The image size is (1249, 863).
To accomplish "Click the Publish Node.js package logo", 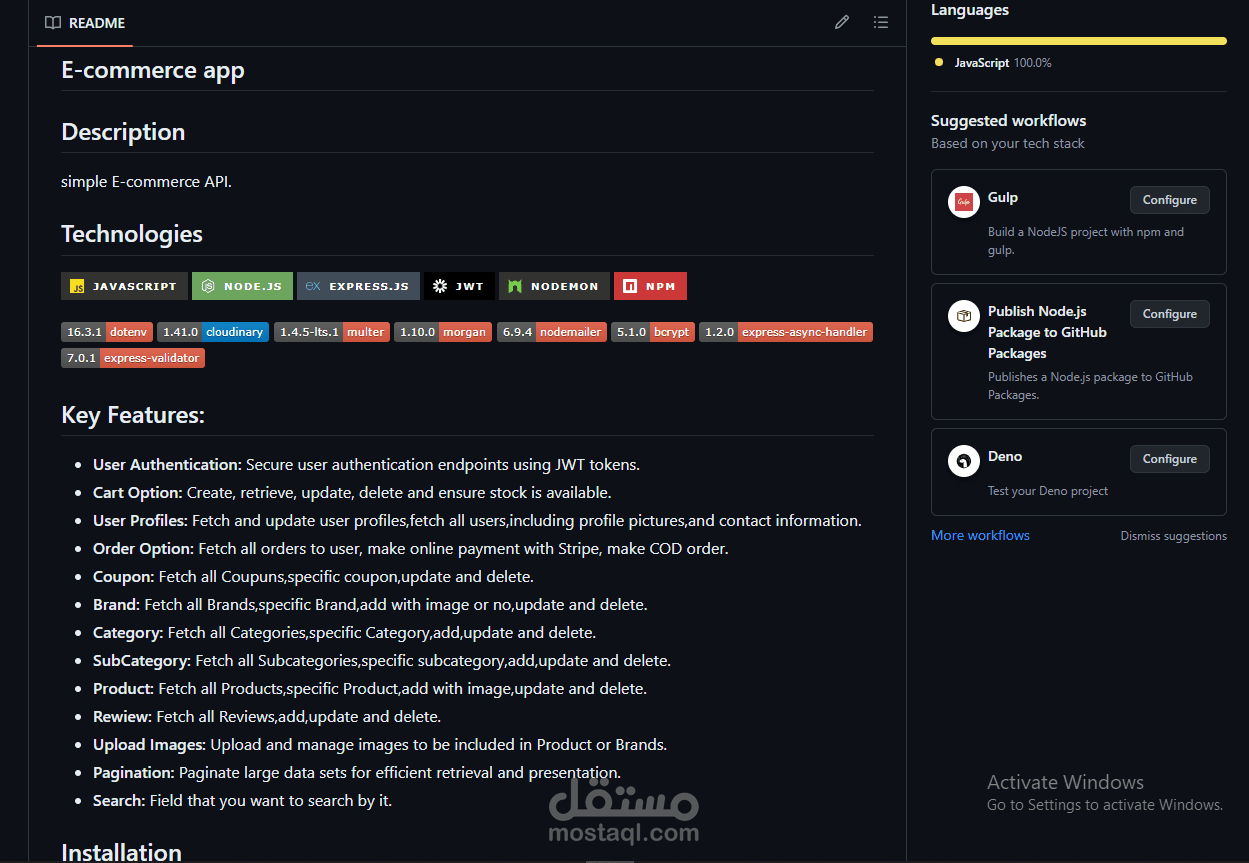I will (964, 317).
